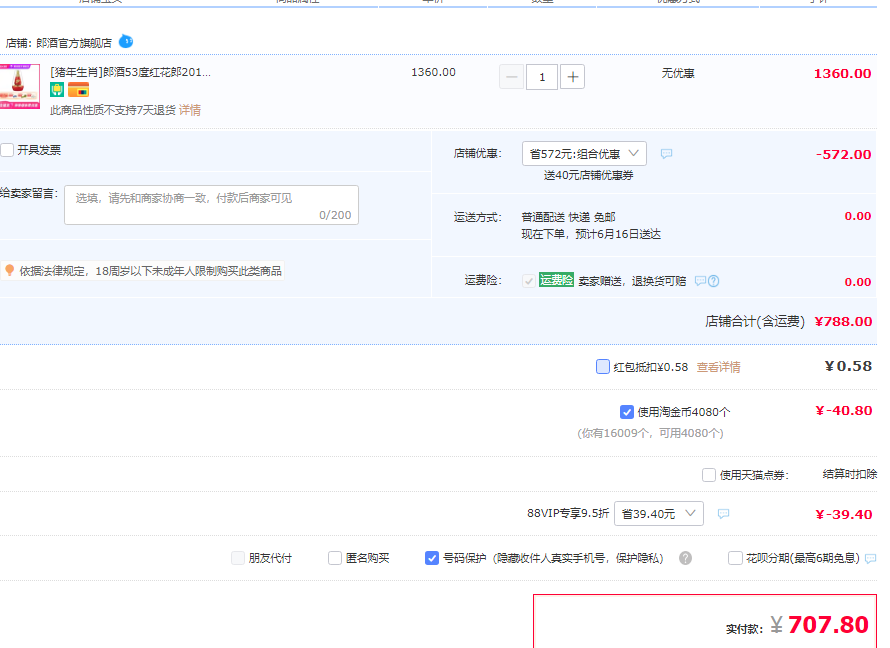The width and height of the screenshot is (890, 648).
Task: Click the blue Wangwang chat icon beside store name
Action: click(x=126, y=41)
